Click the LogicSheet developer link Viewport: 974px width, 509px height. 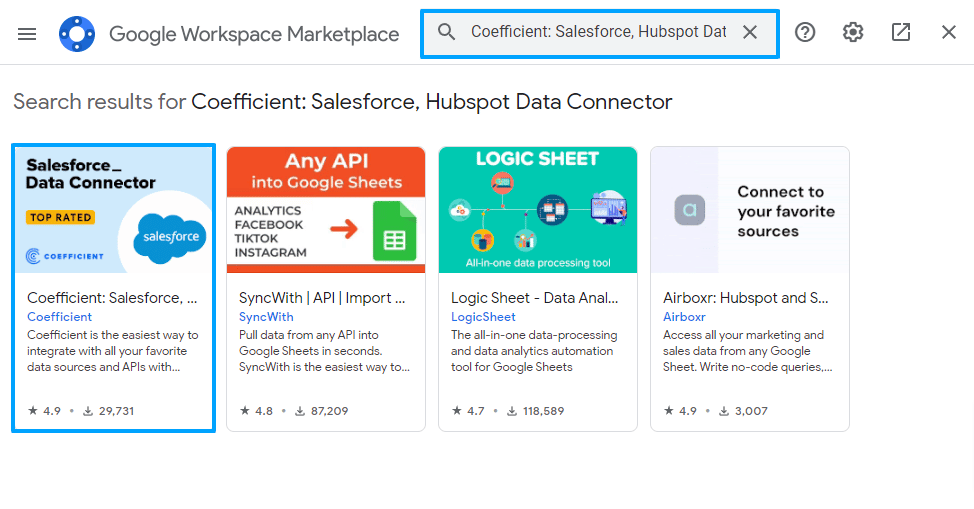483,317
